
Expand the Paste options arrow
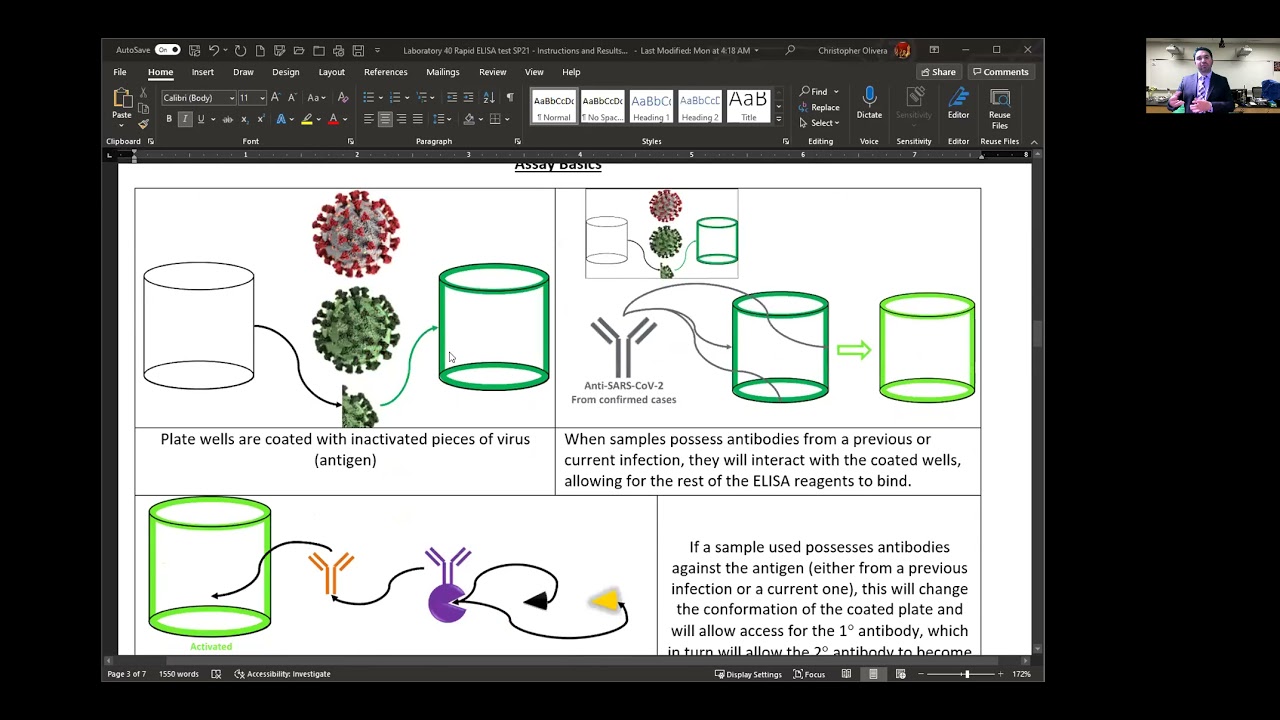click(121, 126)
